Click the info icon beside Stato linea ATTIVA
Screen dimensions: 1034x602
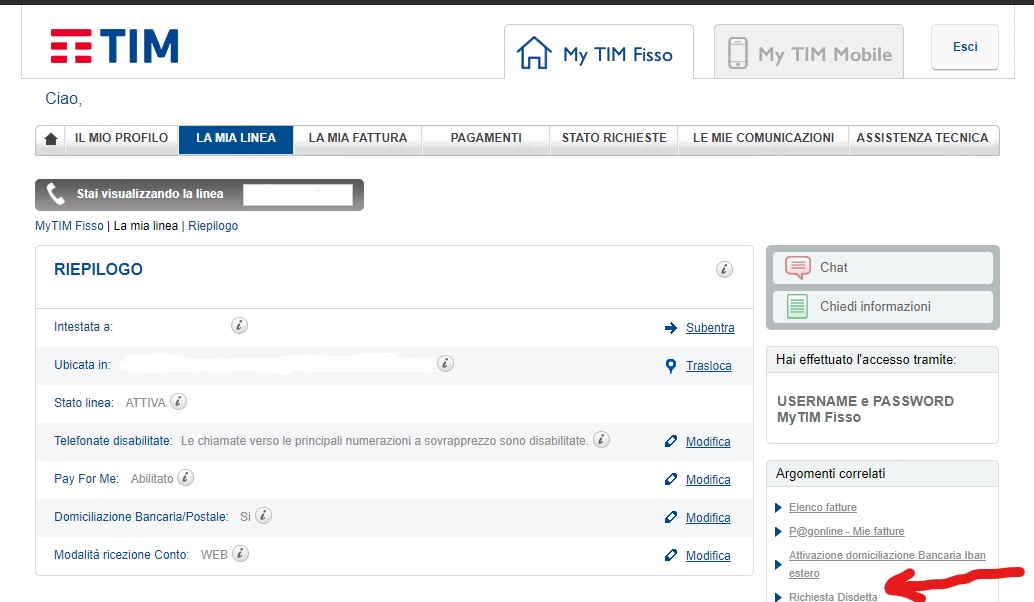tap(178, 401)
